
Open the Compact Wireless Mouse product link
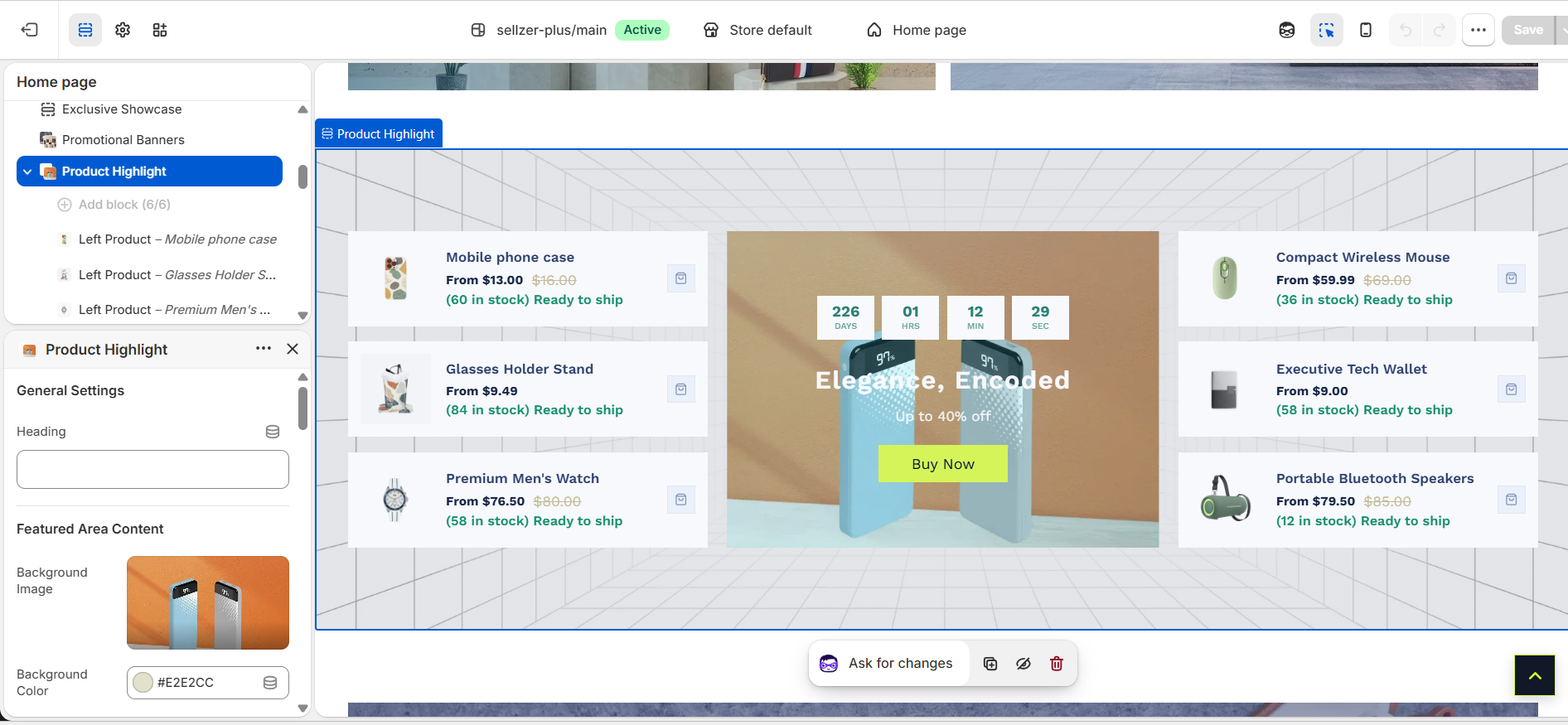coord(1363,258)
